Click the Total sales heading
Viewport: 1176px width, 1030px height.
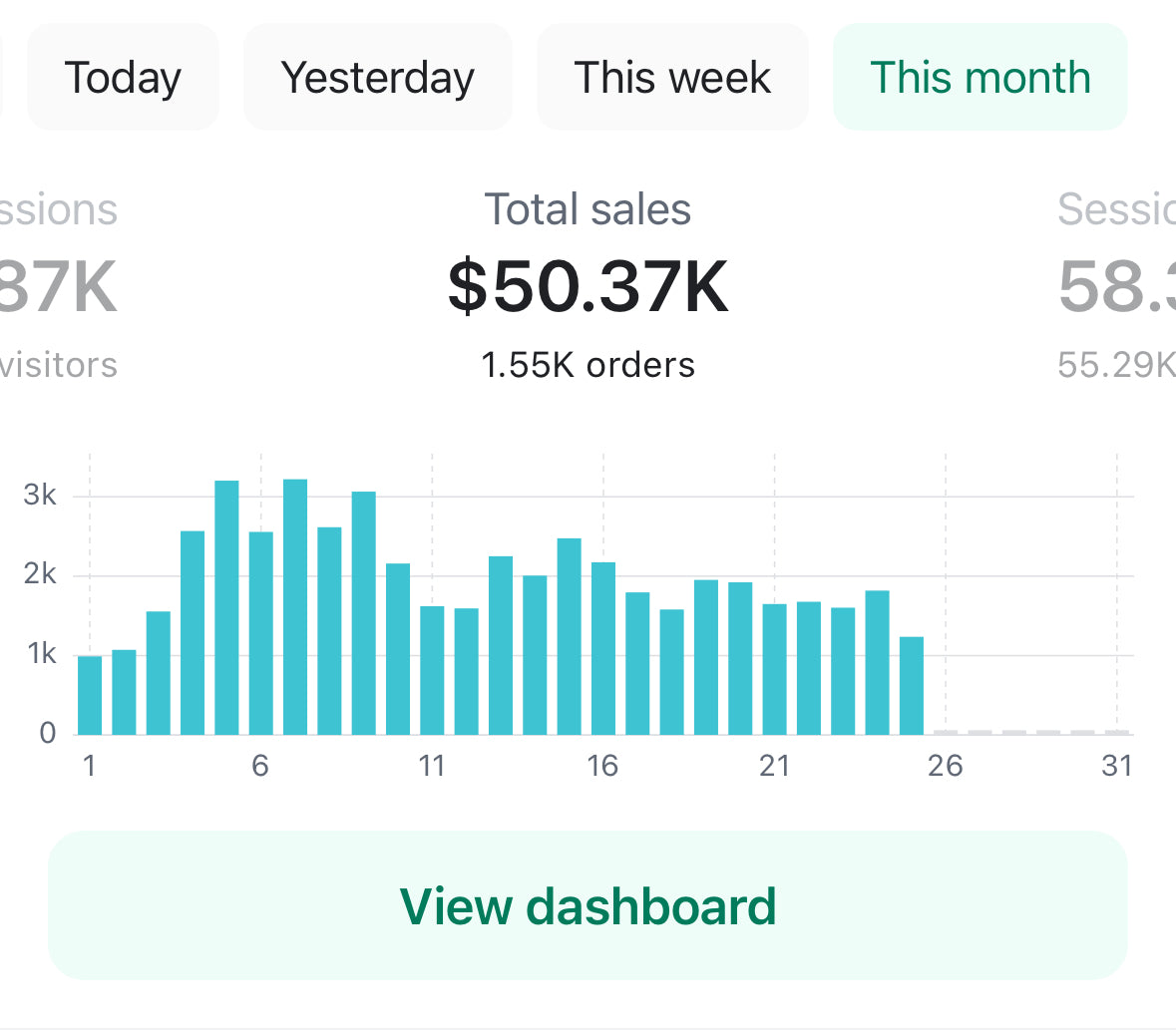(588, 210)
